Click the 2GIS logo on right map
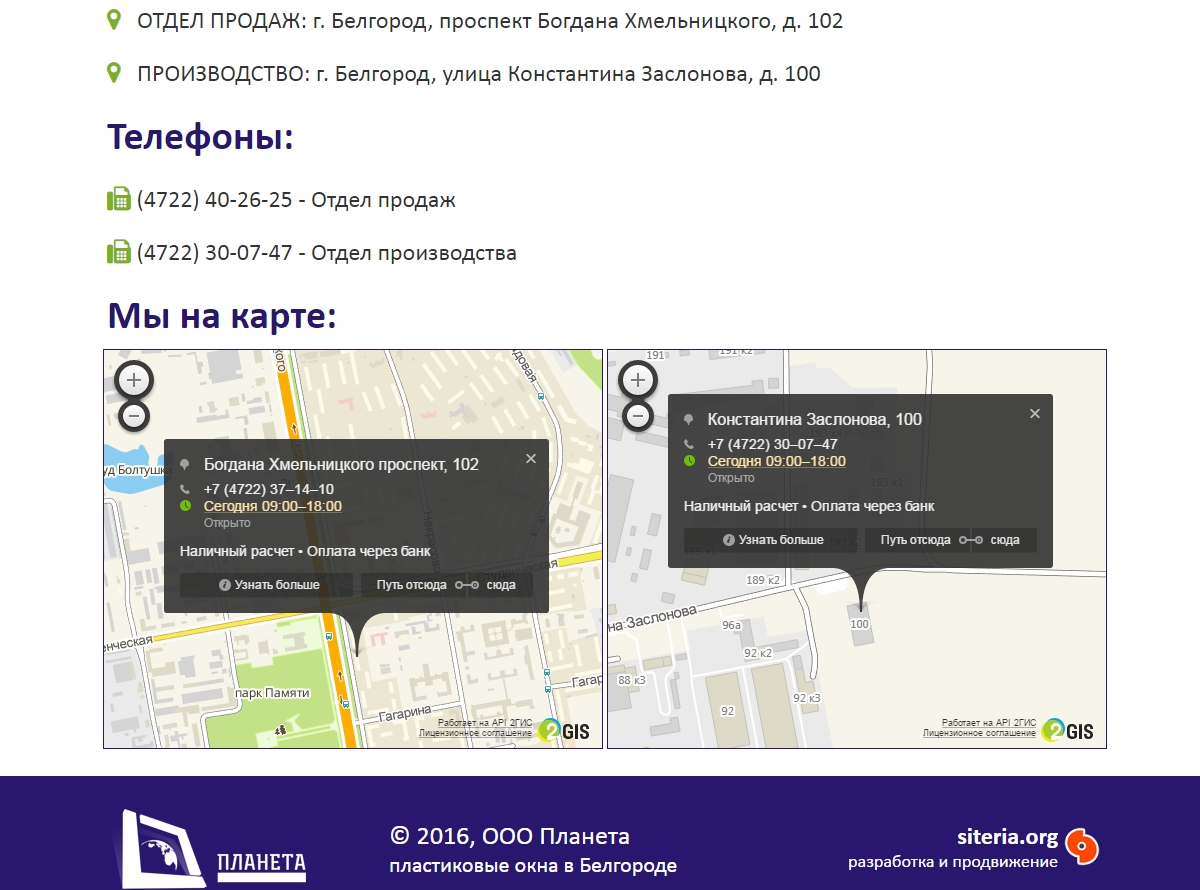Screen dimensions: 1200x890 pyautogui.click(x=1068, y=731)
